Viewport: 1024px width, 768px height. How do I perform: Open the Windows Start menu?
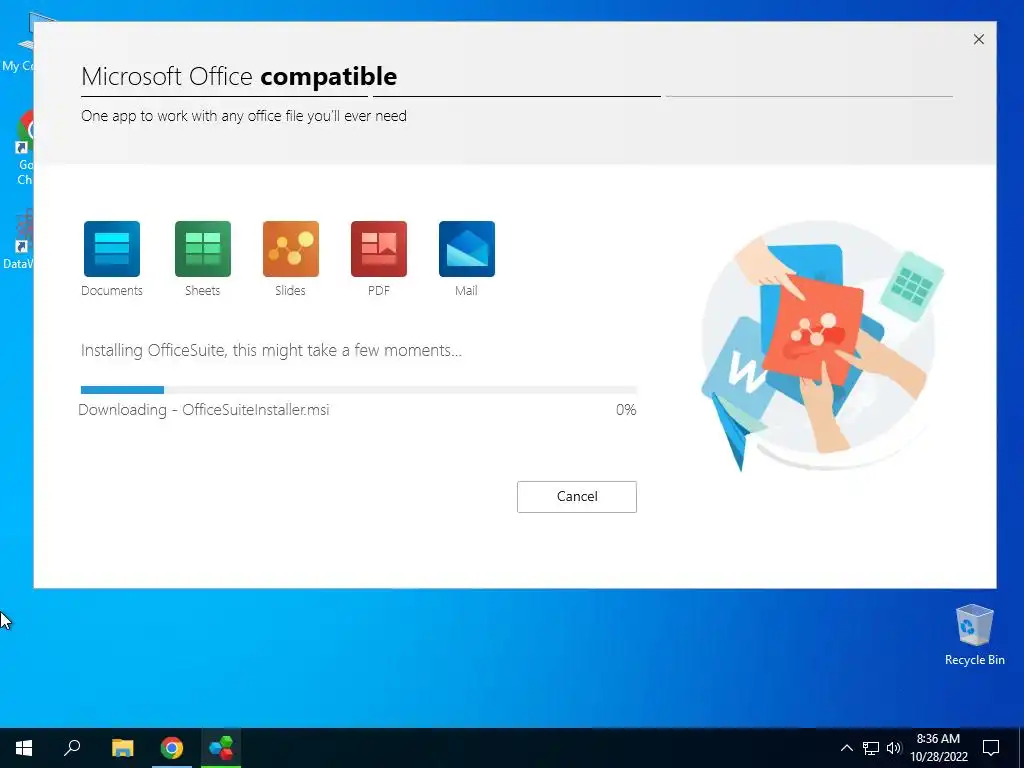pyautogui.click(x=24, y=748)
